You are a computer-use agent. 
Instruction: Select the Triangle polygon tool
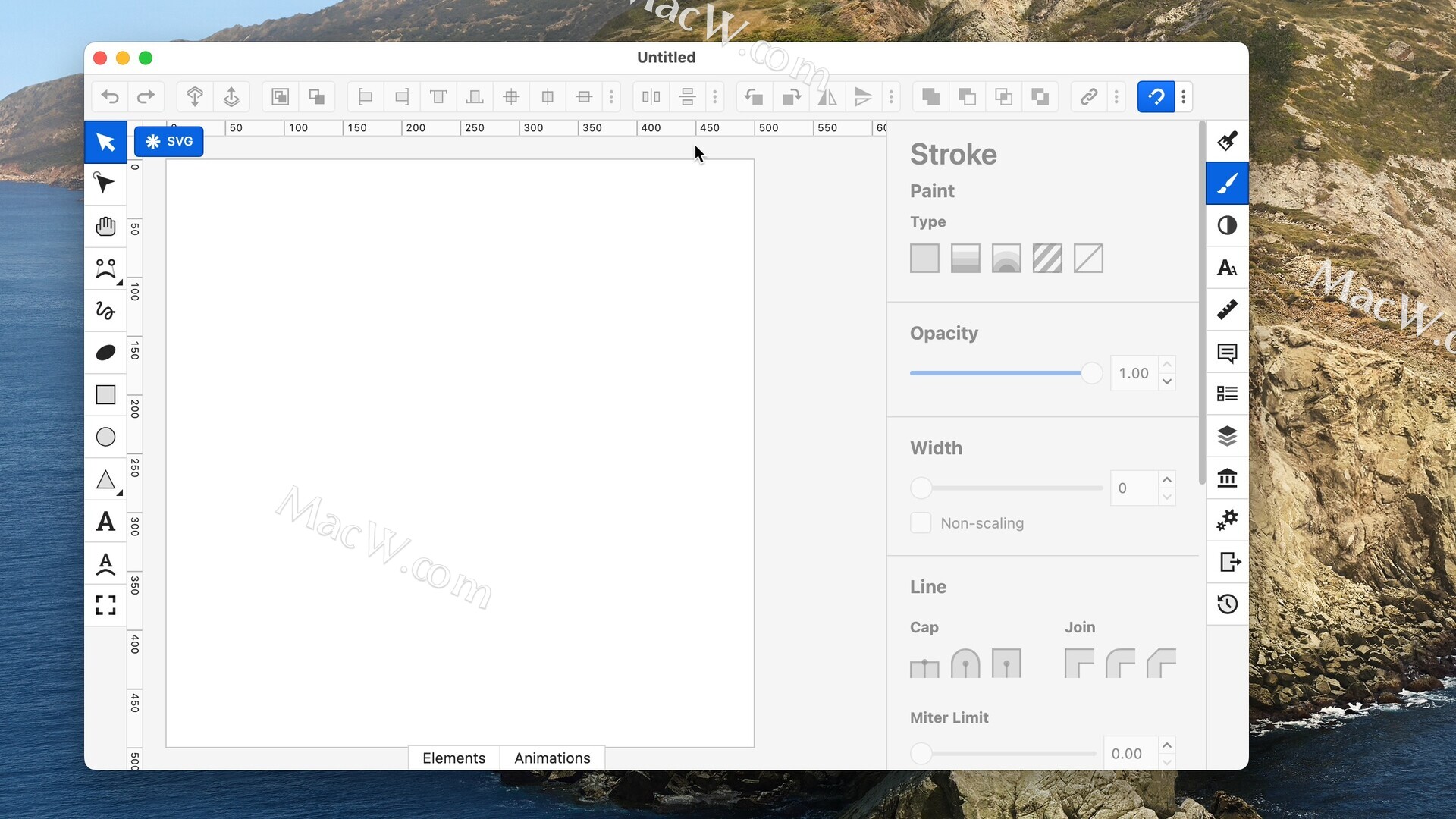[105, 479]
